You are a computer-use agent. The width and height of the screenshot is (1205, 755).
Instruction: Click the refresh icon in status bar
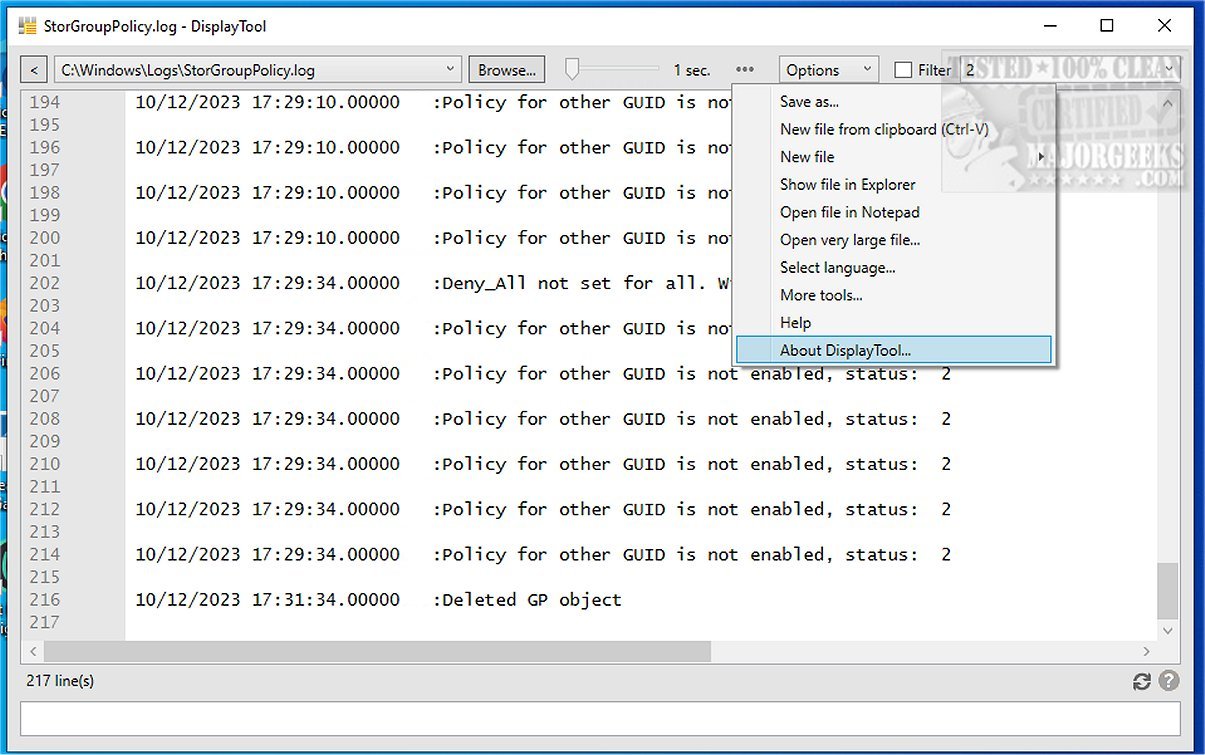(x=1141, y=682)
